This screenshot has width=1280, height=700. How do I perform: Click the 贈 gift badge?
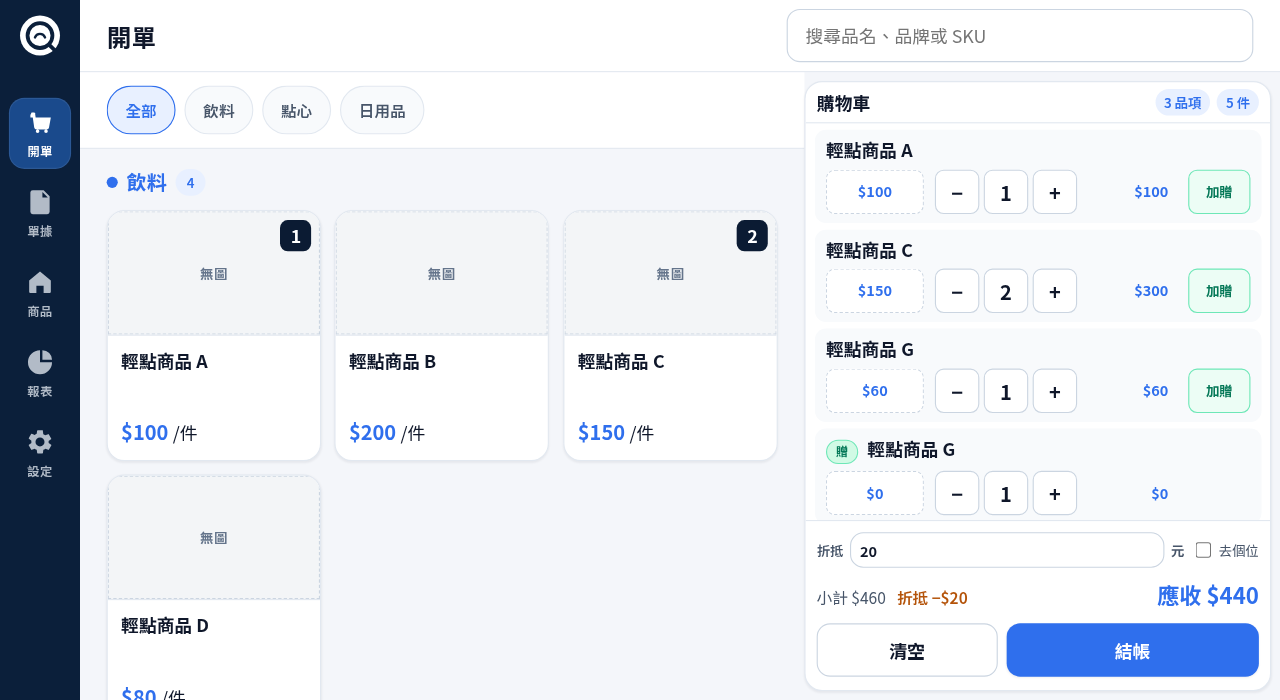[842, 451]
